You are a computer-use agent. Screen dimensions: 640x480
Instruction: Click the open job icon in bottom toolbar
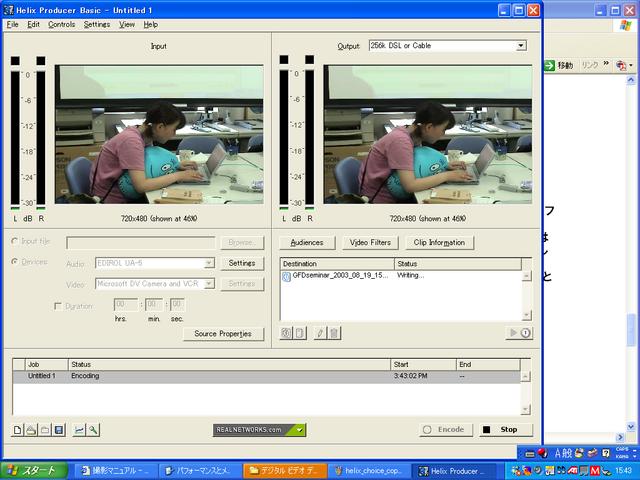[31, 430]
